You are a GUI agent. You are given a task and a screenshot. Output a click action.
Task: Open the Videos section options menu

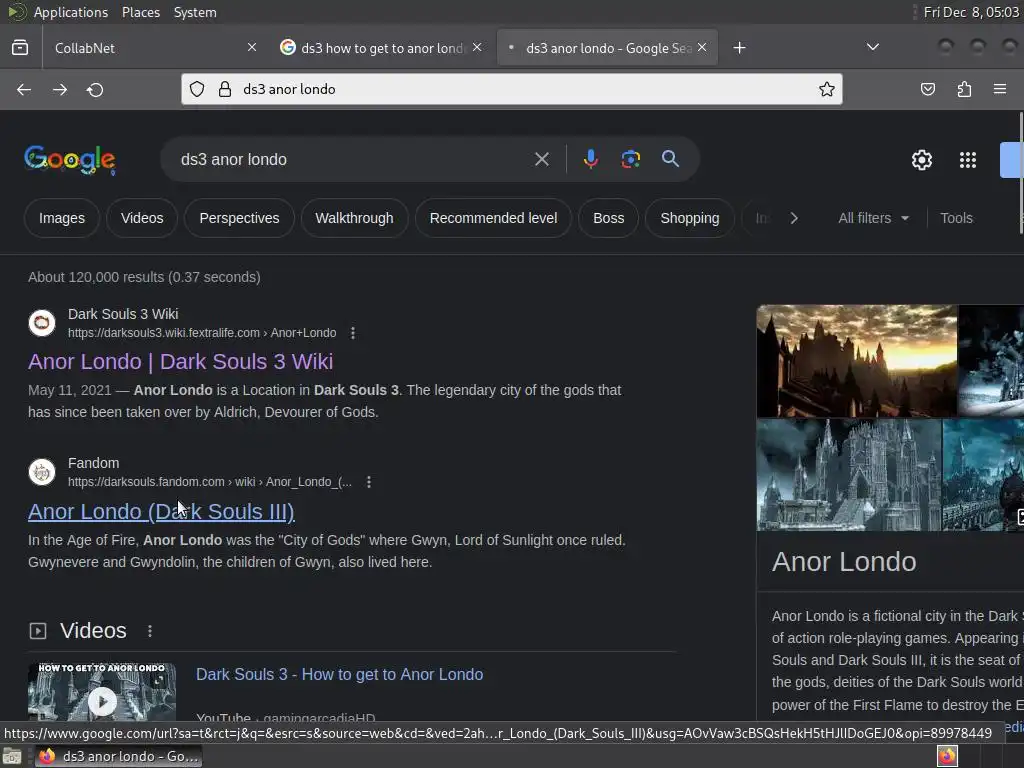pos(150,631)
